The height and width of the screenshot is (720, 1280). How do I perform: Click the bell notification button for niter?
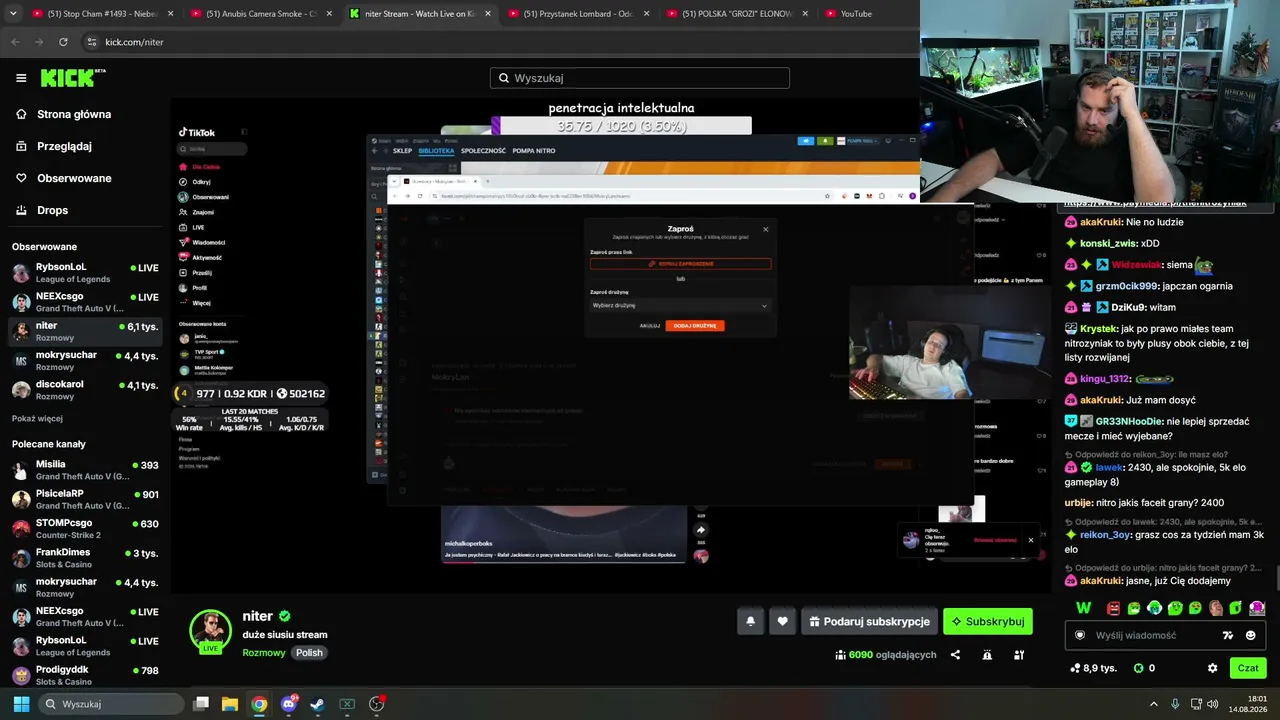[x=751, y=621]
